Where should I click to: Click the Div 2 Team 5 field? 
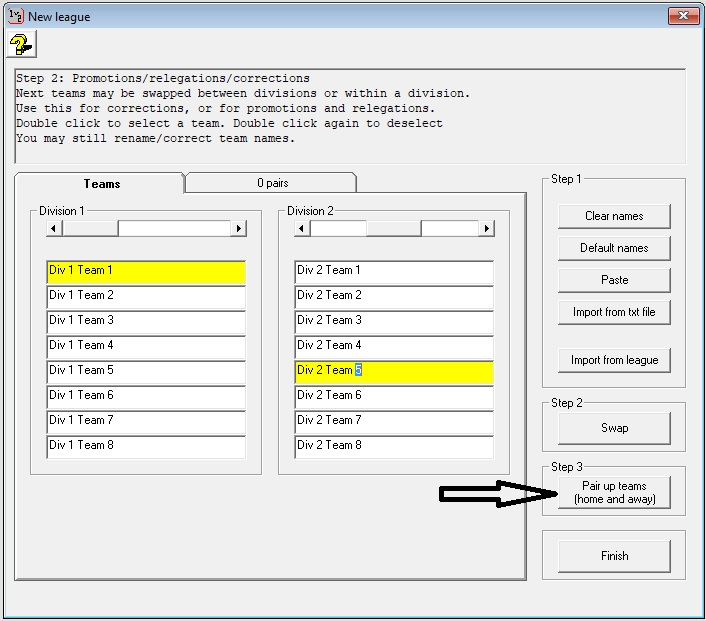click(x=394, y=371)
